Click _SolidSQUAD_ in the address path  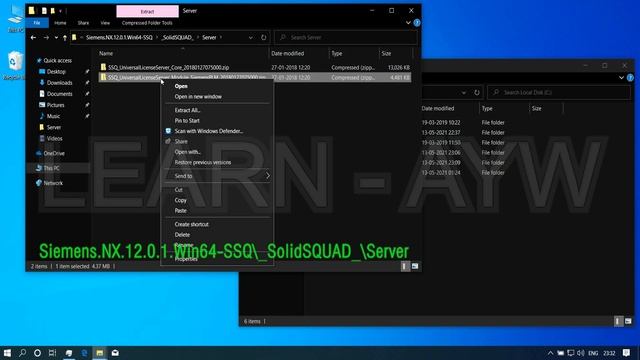[177, 38]
